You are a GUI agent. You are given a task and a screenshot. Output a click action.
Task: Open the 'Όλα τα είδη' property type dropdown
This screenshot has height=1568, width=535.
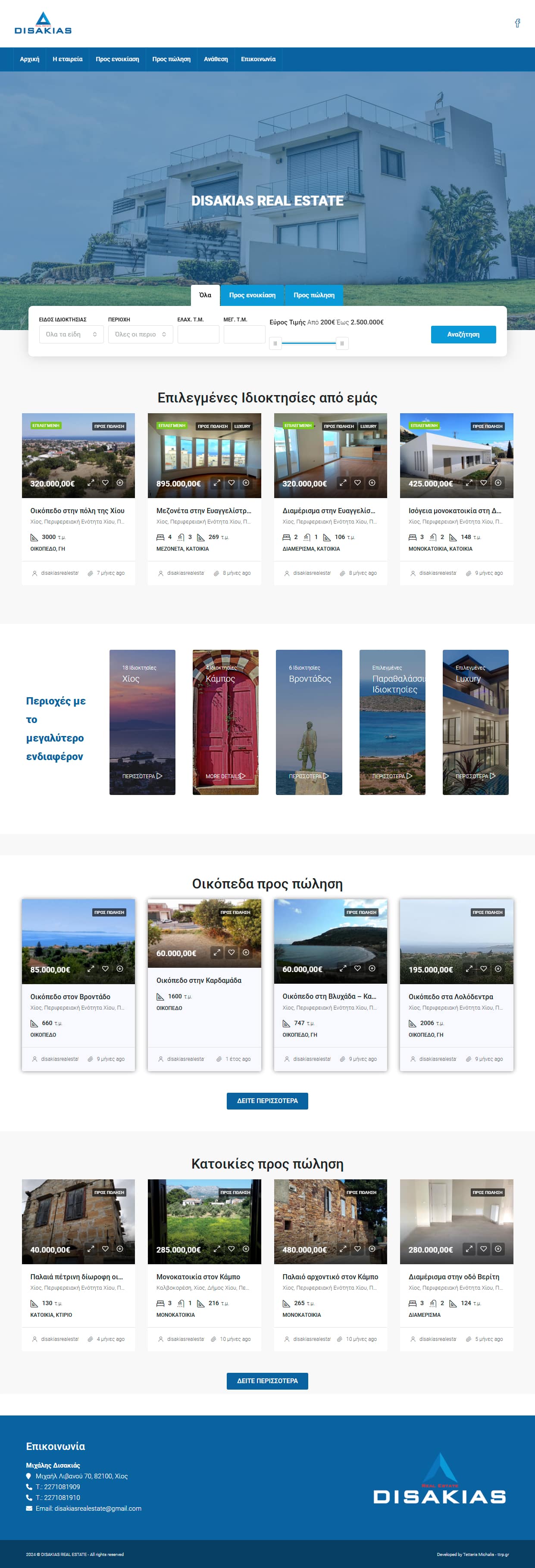71,334
